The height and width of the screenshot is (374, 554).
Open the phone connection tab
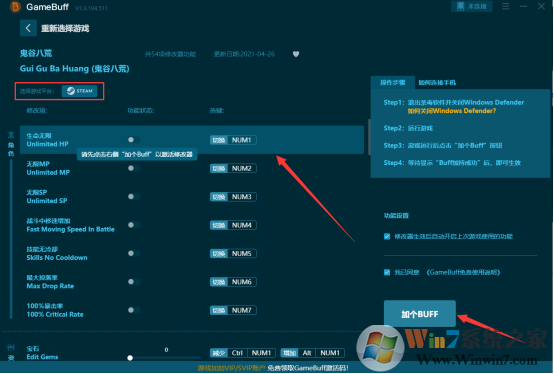(437, 83)
